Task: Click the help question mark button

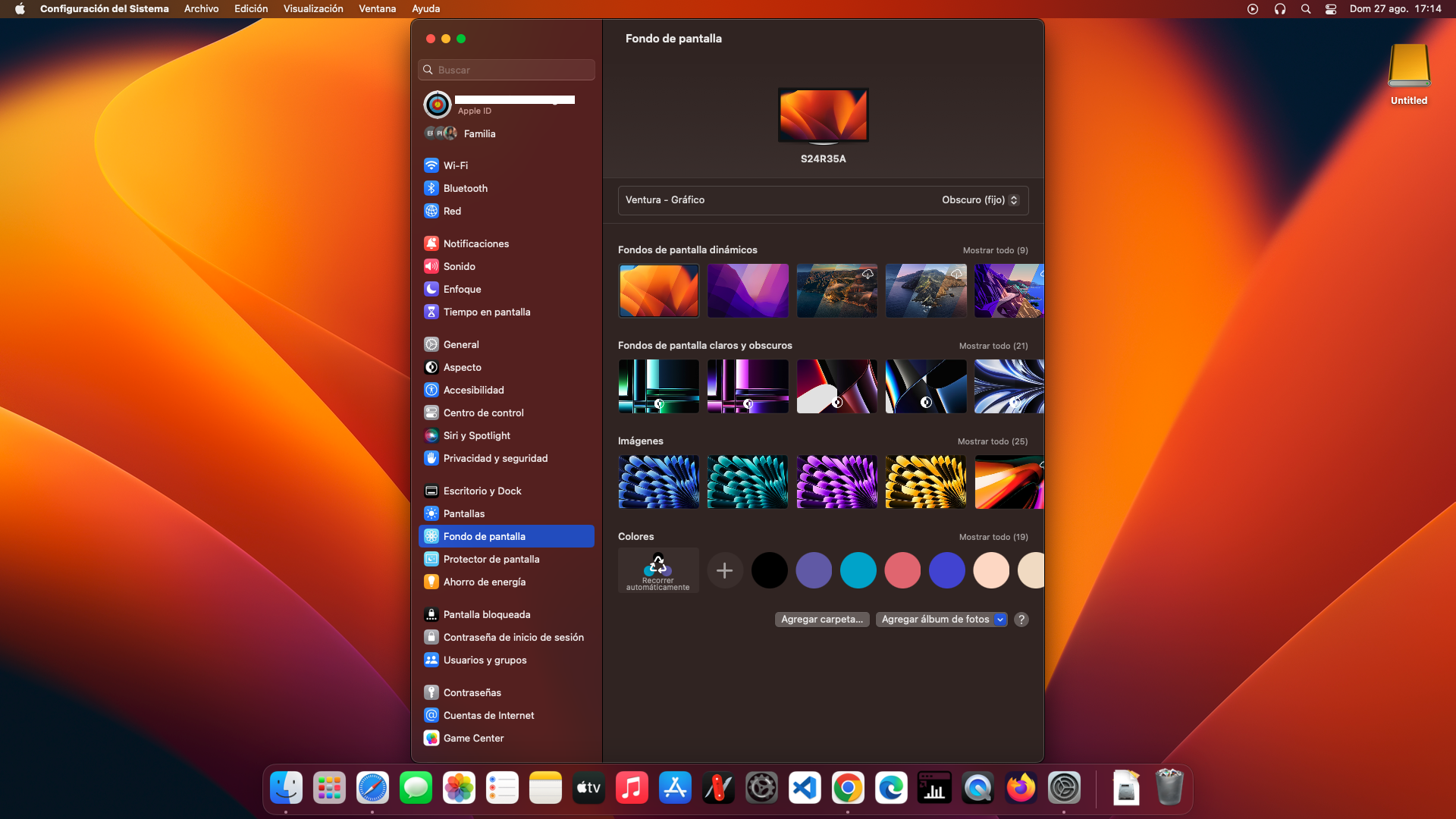Action: click(x=1021, y=620)
